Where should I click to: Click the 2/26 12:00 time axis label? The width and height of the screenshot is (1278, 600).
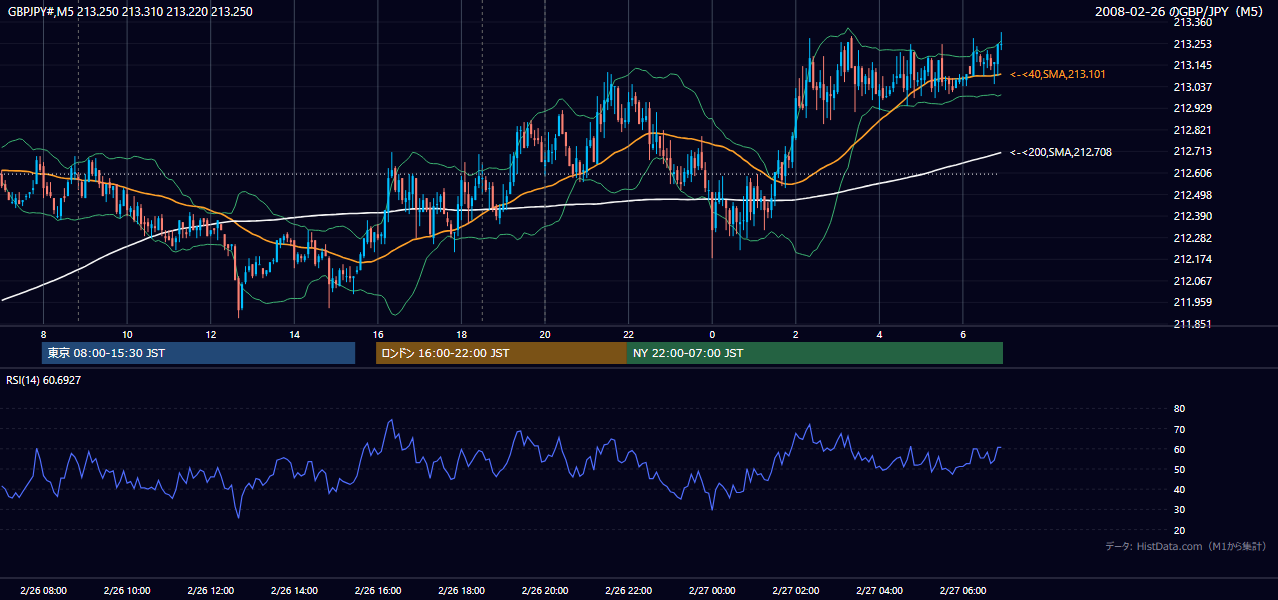210,591
